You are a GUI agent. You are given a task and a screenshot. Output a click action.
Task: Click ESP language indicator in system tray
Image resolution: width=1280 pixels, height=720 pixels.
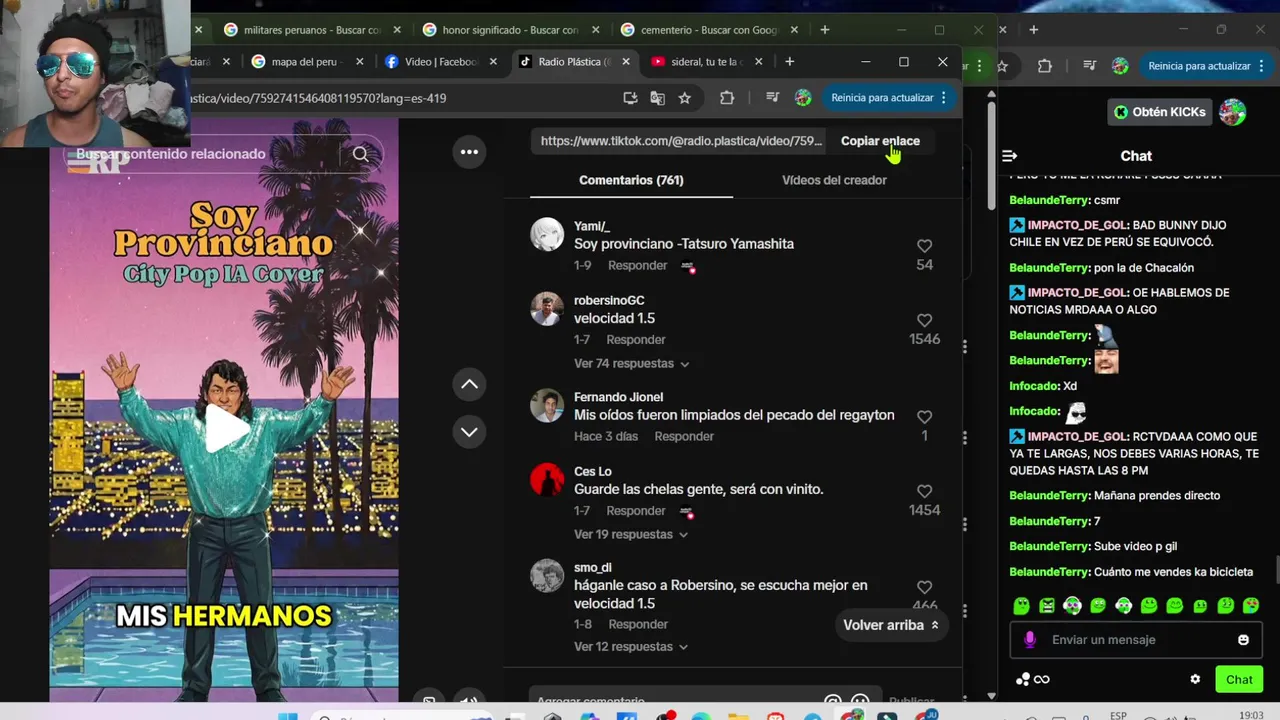pos(1118,715)
